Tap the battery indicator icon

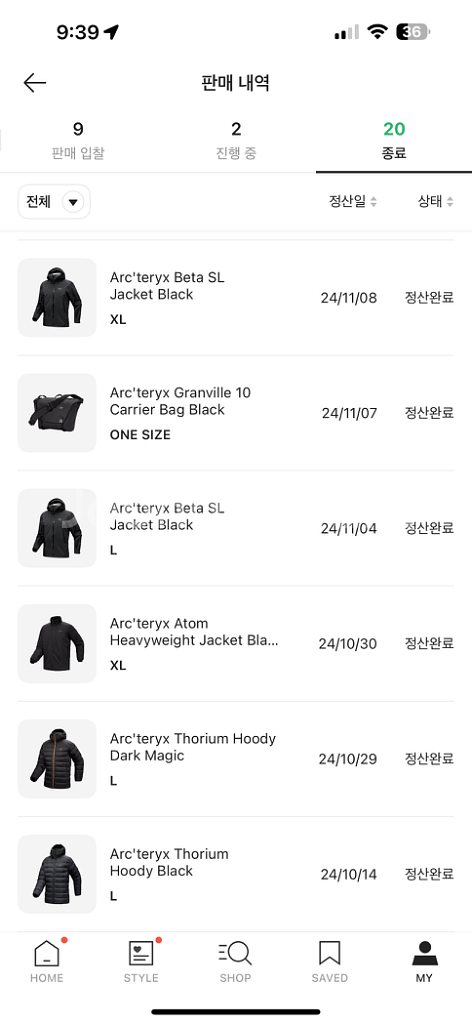[413, 31]
